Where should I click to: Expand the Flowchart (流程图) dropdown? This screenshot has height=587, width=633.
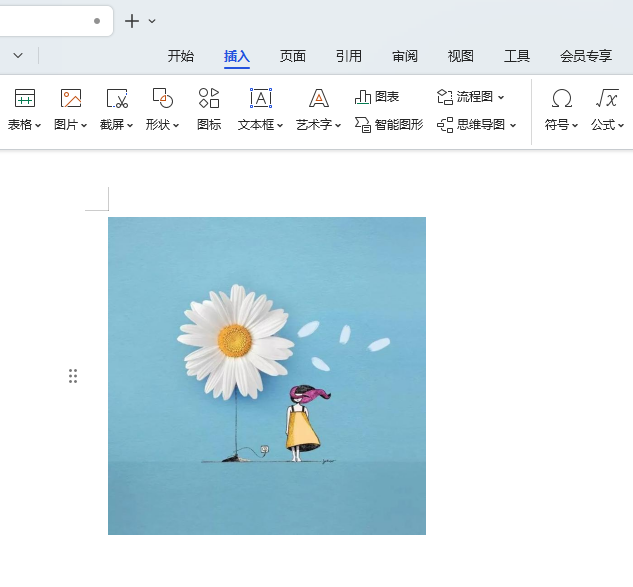click(x=501, y=97)
